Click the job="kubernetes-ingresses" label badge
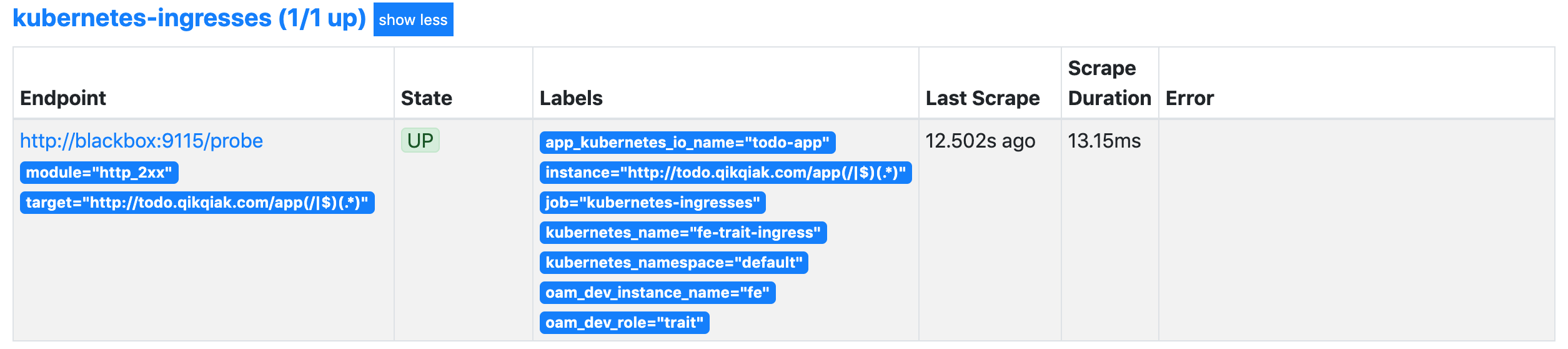The image size is (1568, 349). (652, 203)
